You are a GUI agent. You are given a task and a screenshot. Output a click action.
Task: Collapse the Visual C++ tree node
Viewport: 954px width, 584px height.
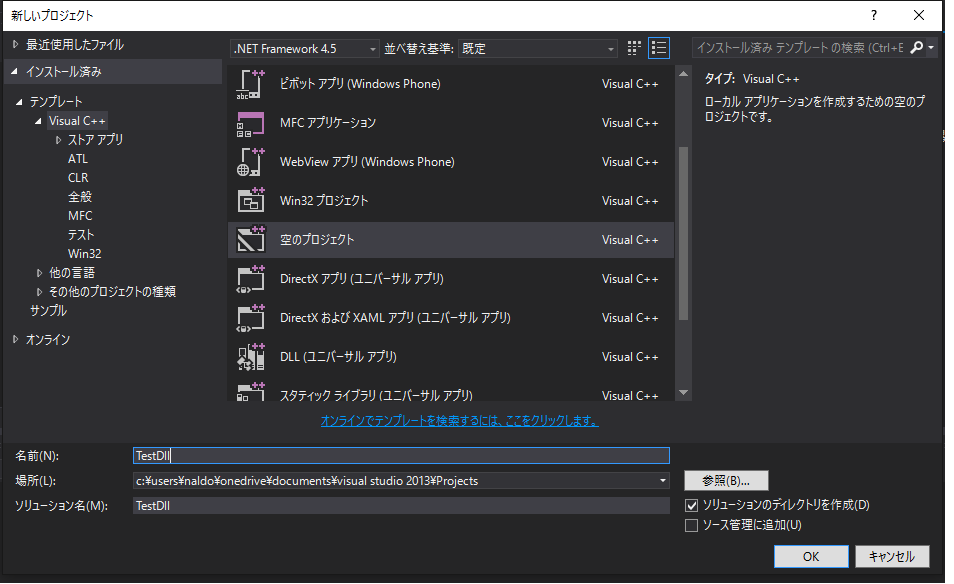pyautogui.click(x=38, y=121)
